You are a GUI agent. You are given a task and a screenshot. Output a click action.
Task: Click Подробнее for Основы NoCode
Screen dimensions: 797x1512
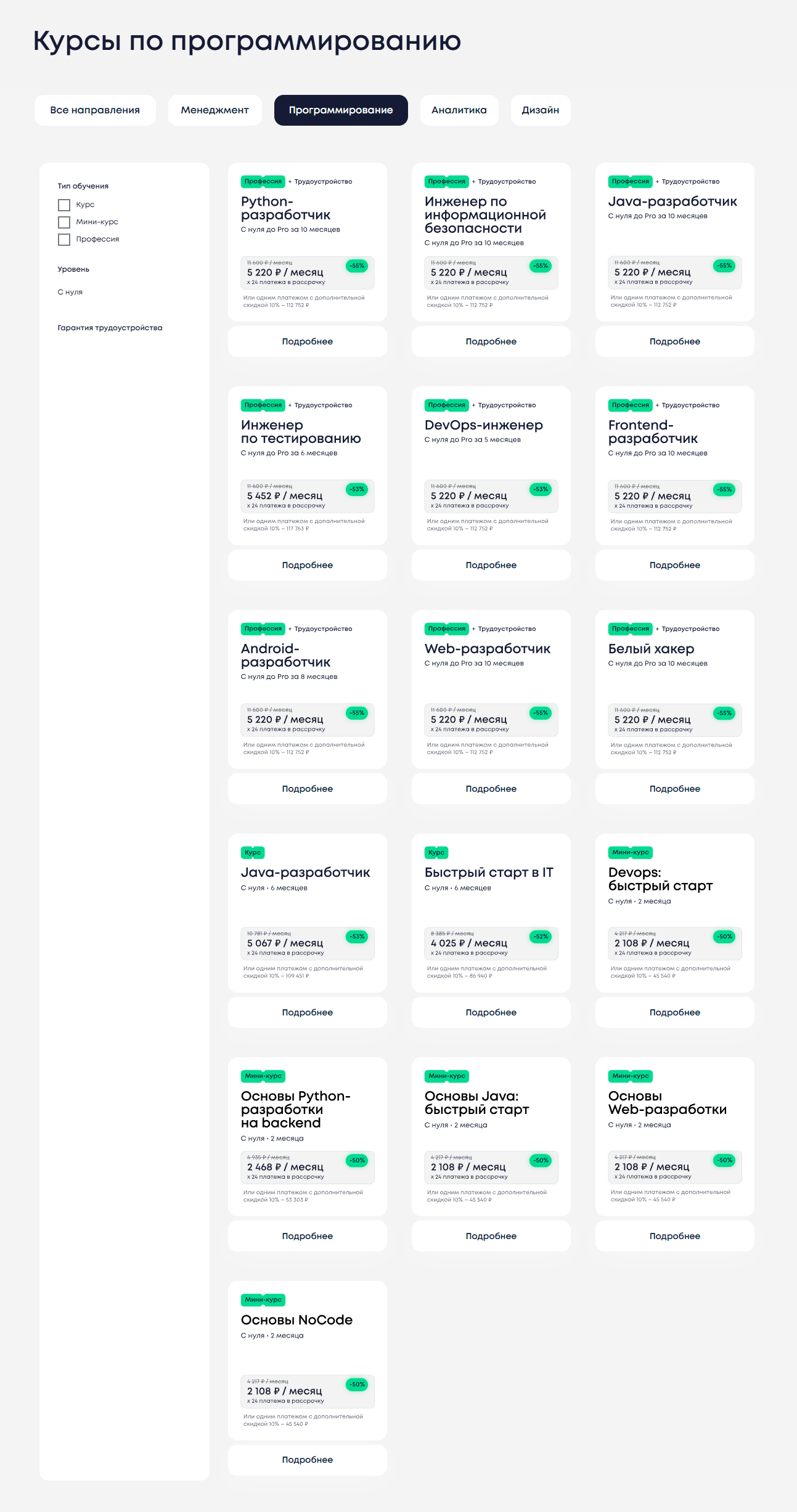[x=307, y=1460]
